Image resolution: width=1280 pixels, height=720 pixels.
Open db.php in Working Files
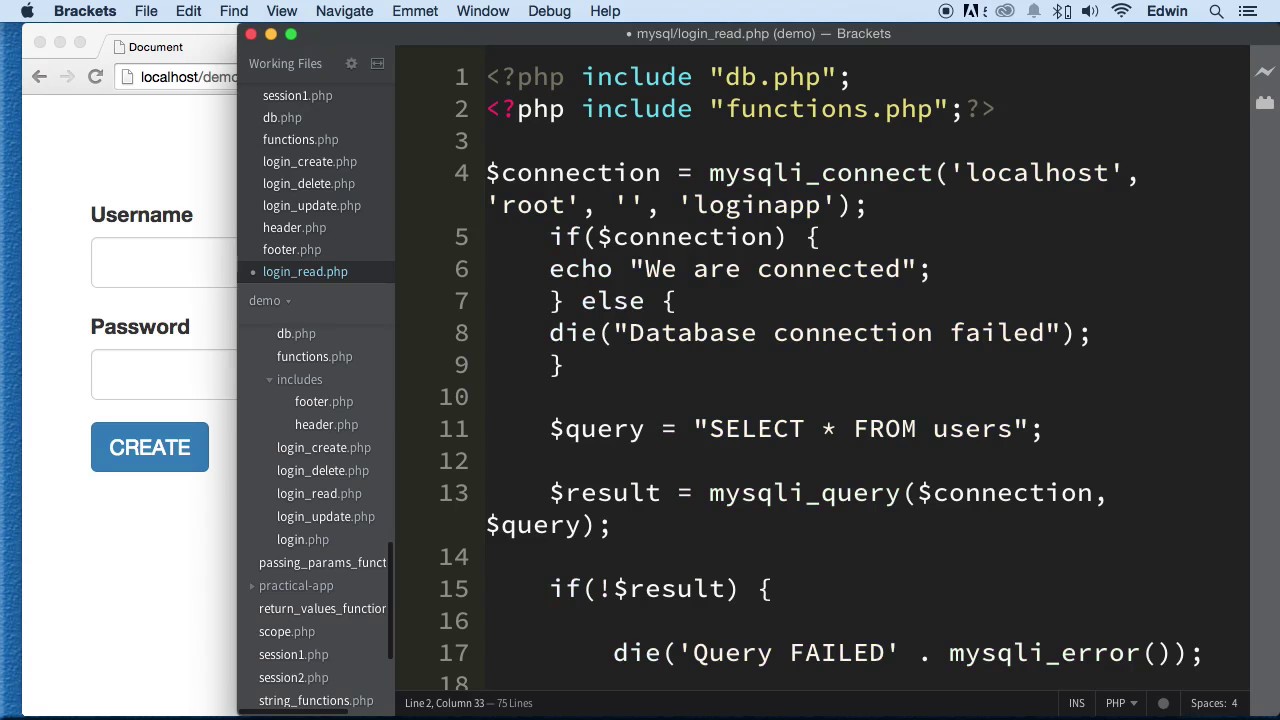coord(282,118)
